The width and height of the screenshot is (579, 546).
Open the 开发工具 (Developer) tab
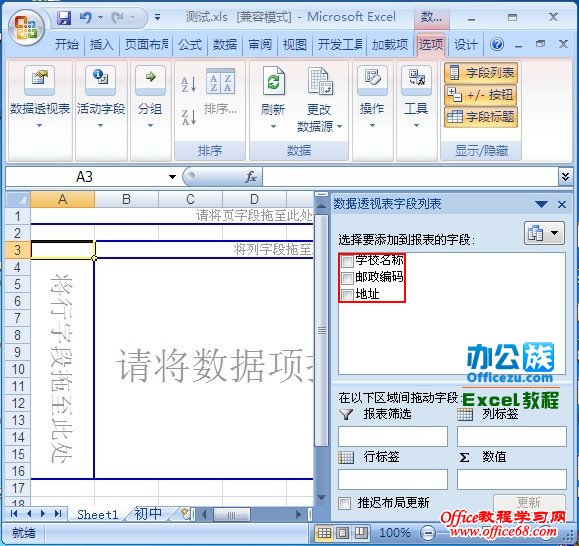pyautogui.click(x=340, y=45)
